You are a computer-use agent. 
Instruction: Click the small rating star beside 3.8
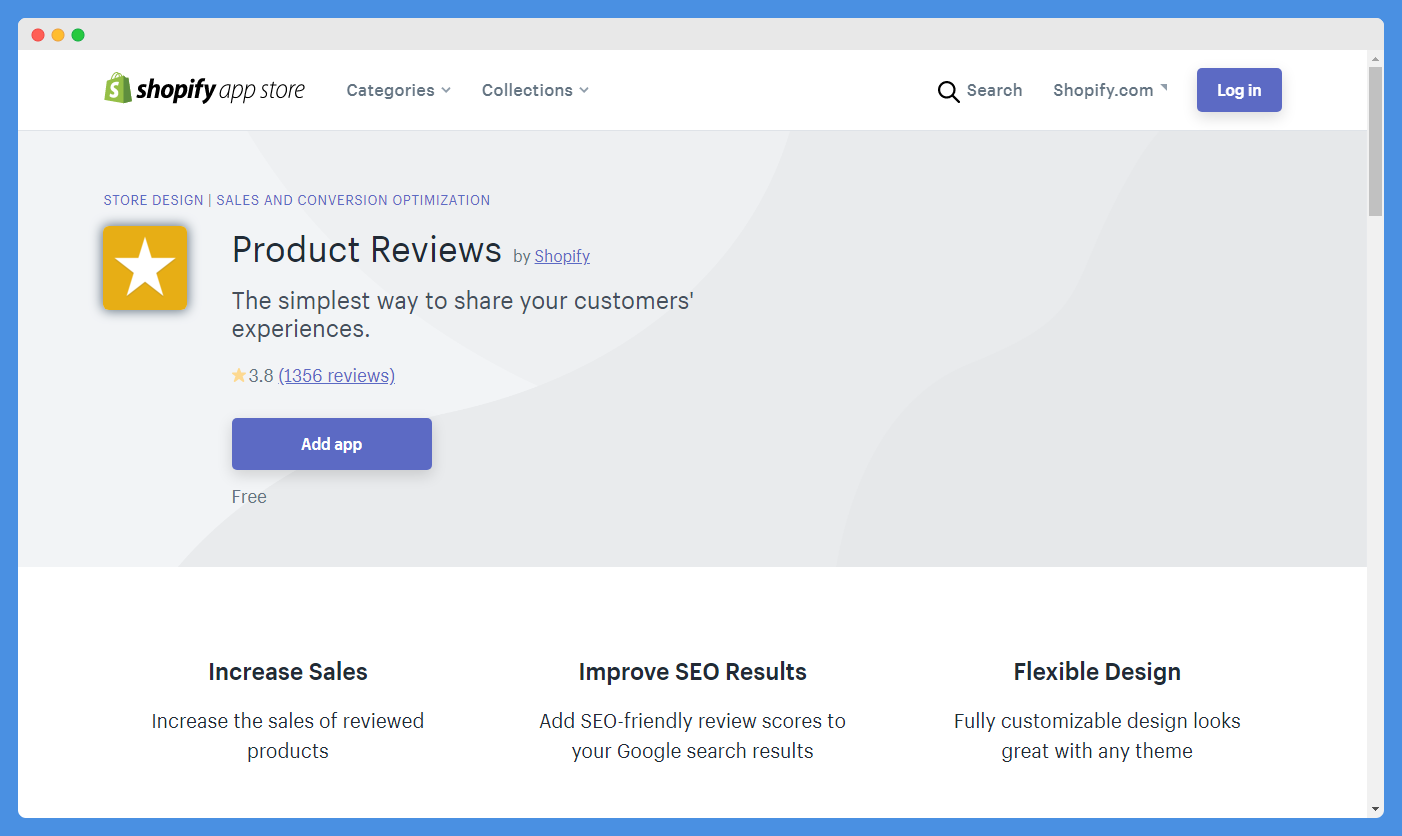(x=239, y=376)
